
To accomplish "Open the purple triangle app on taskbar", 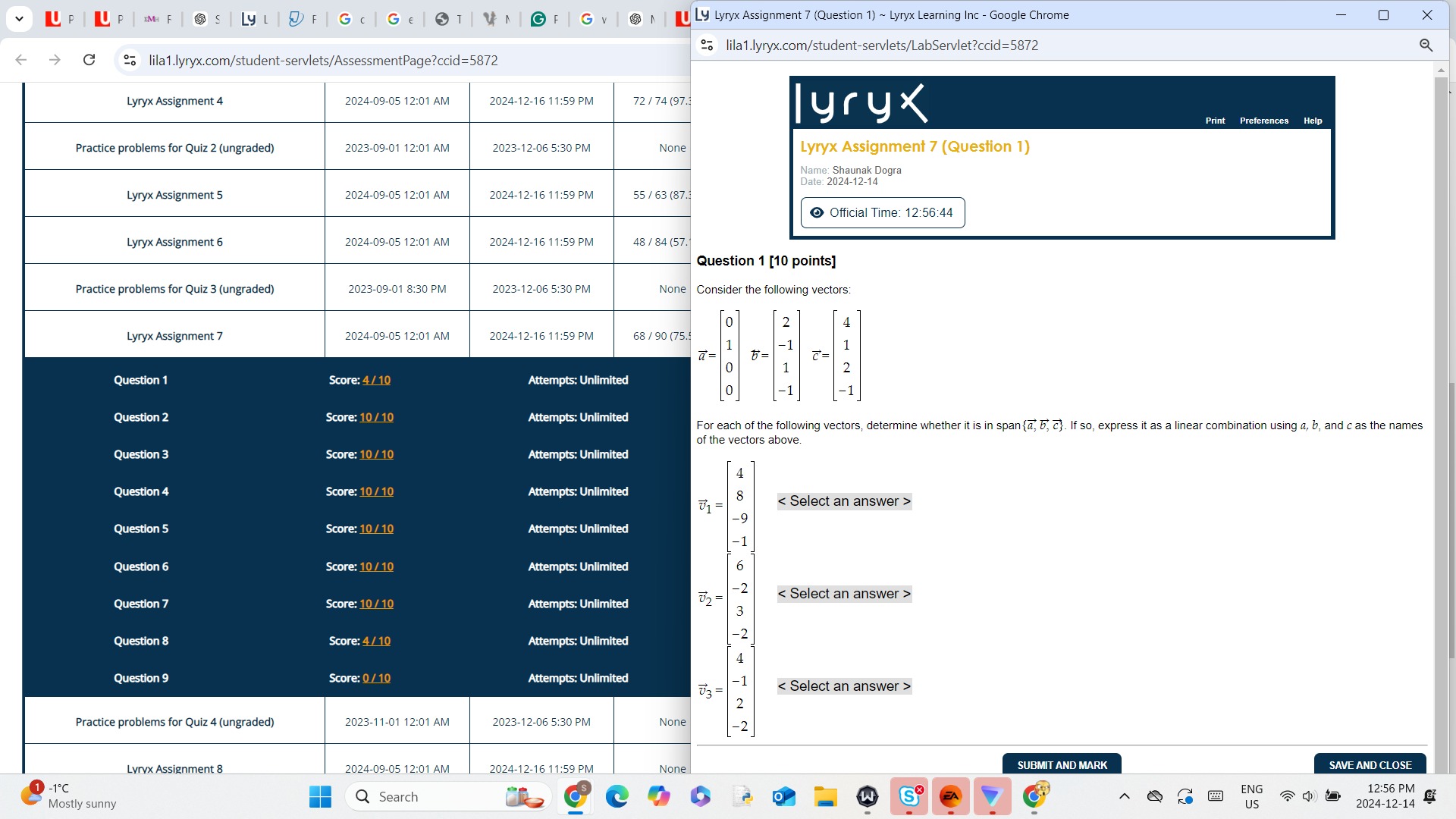I will [x=993, y=796].
